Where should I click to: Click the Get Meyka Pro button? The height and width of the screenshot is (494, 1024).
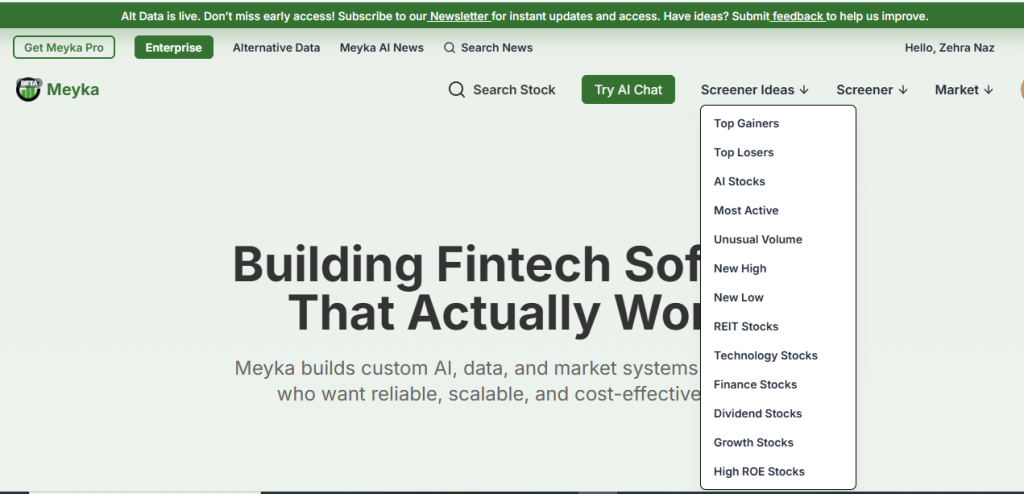64,48
